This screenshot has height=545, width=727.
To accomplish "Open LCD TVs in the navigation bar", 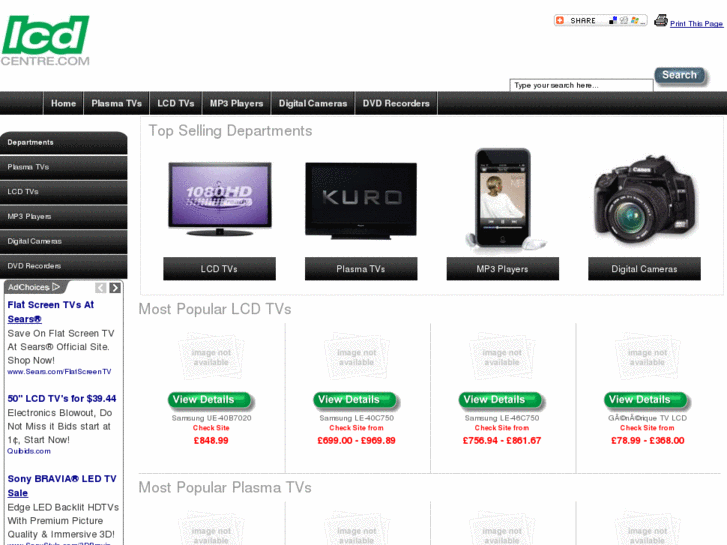I will point(176,103).
